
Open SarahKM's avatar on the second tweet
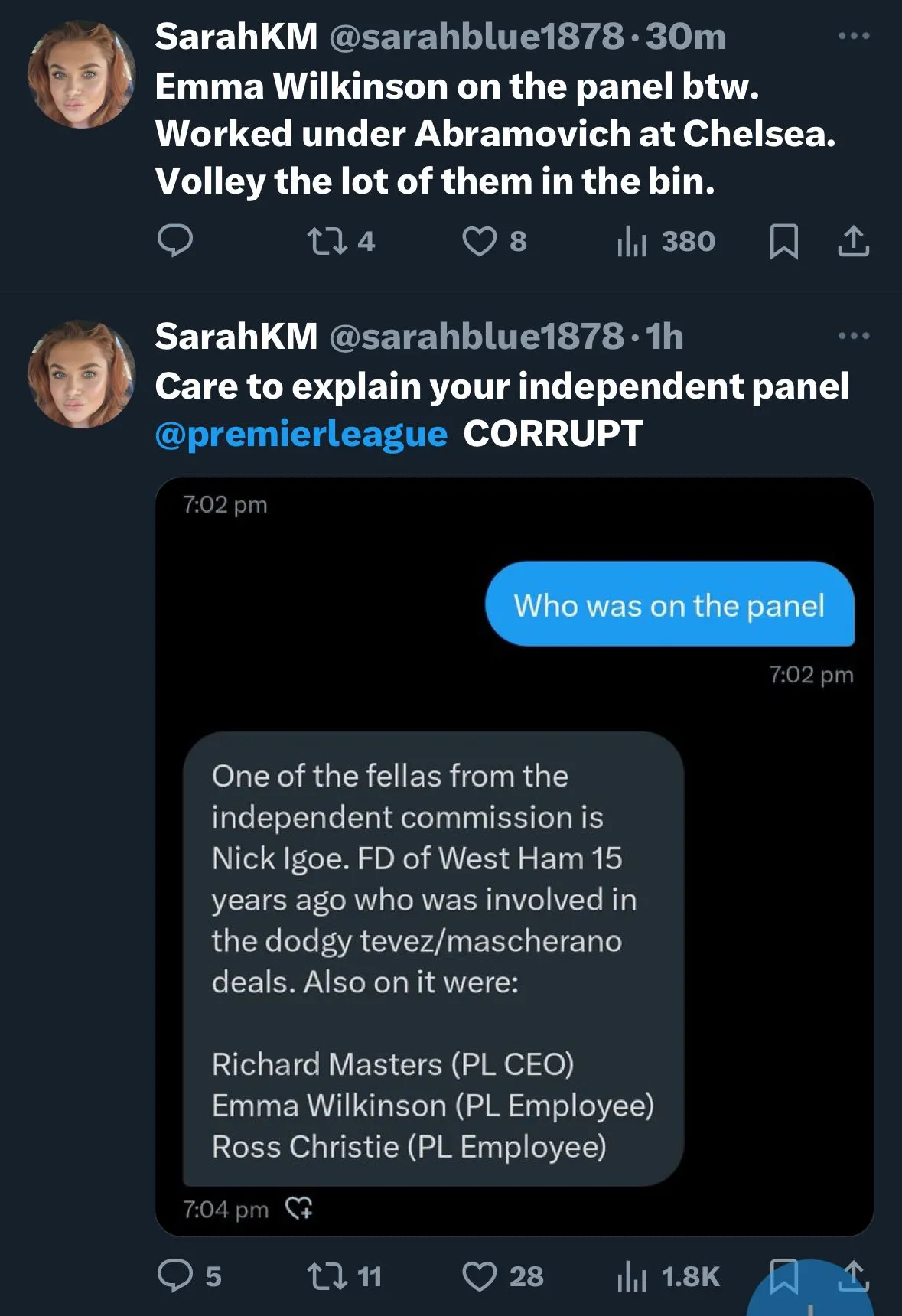click(x=81, y=374)
